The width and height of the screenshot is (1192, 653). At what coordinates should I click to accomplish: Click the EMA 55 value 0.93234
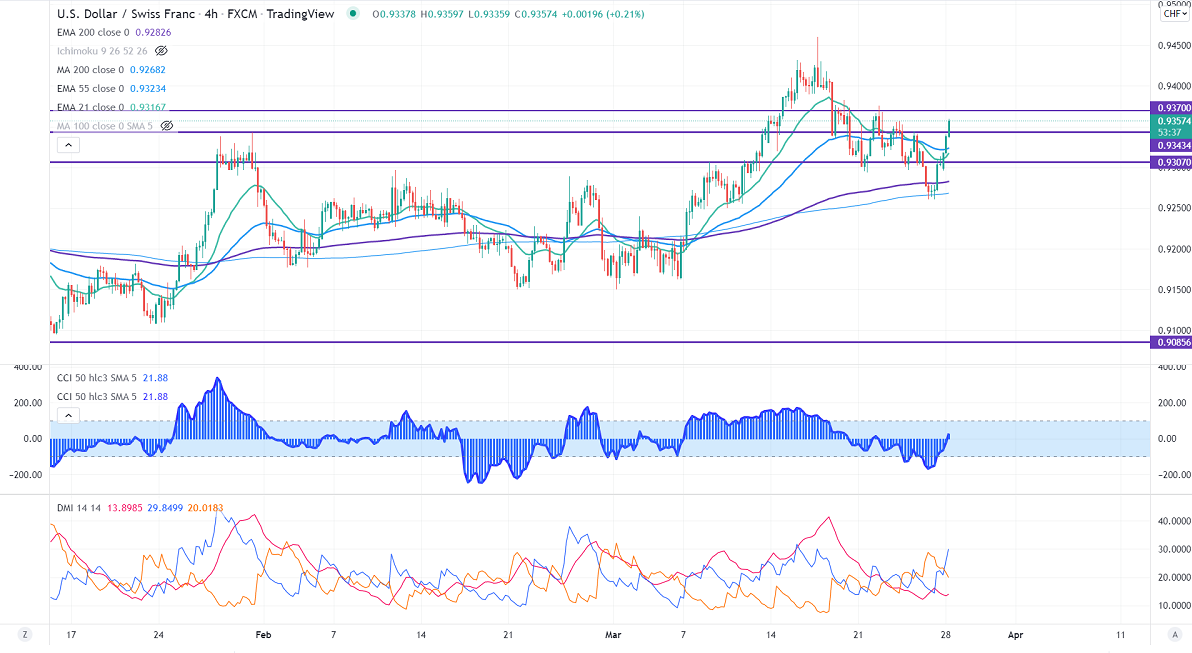click(x=147, y=89)
